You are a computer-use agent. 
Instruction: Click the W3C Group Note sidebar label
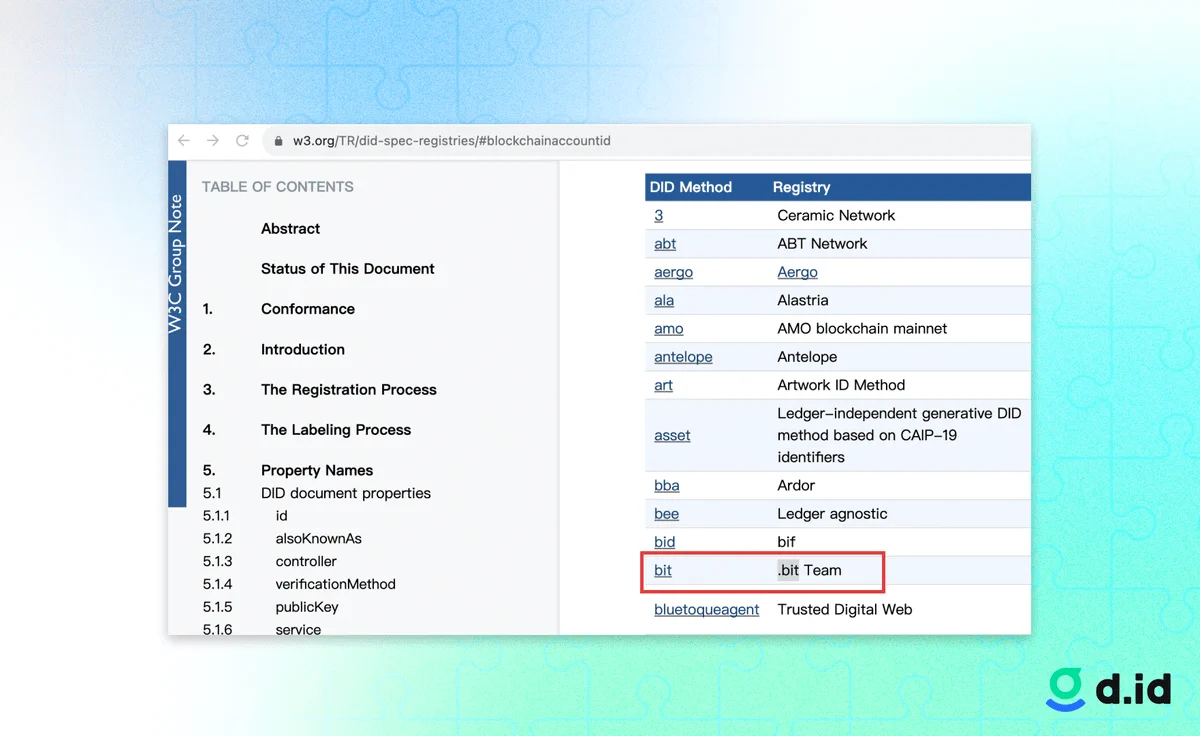pos(176,264)
